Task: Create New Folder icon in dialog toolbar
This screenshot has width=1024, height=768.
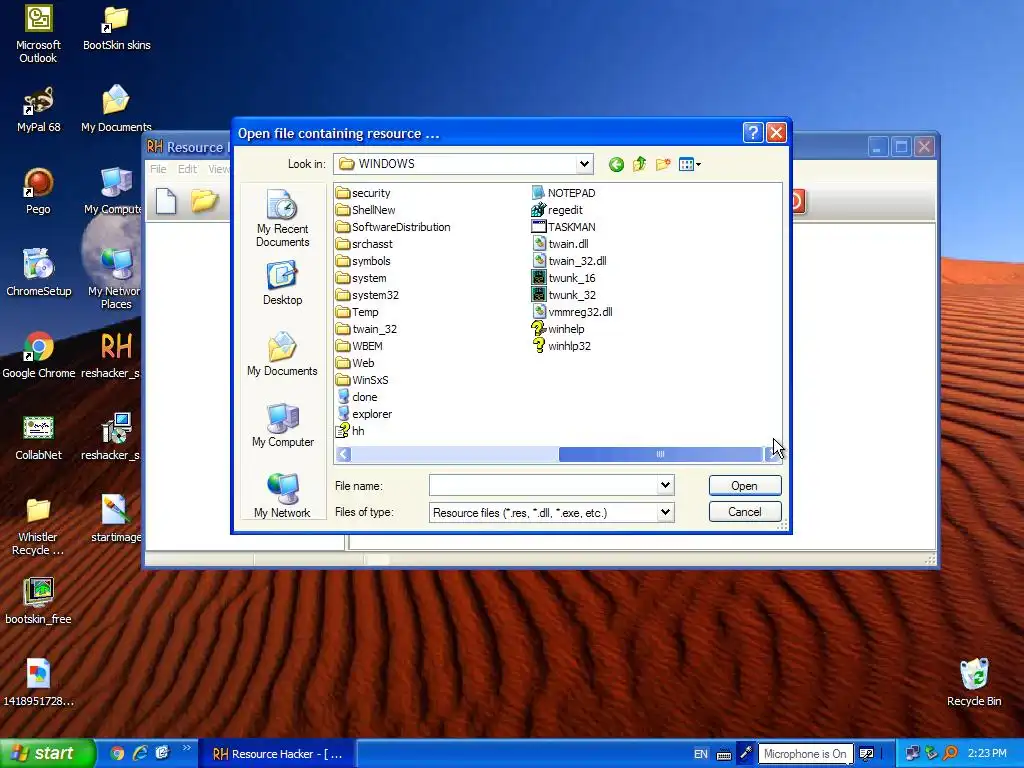Action: [x=663, y=165]
